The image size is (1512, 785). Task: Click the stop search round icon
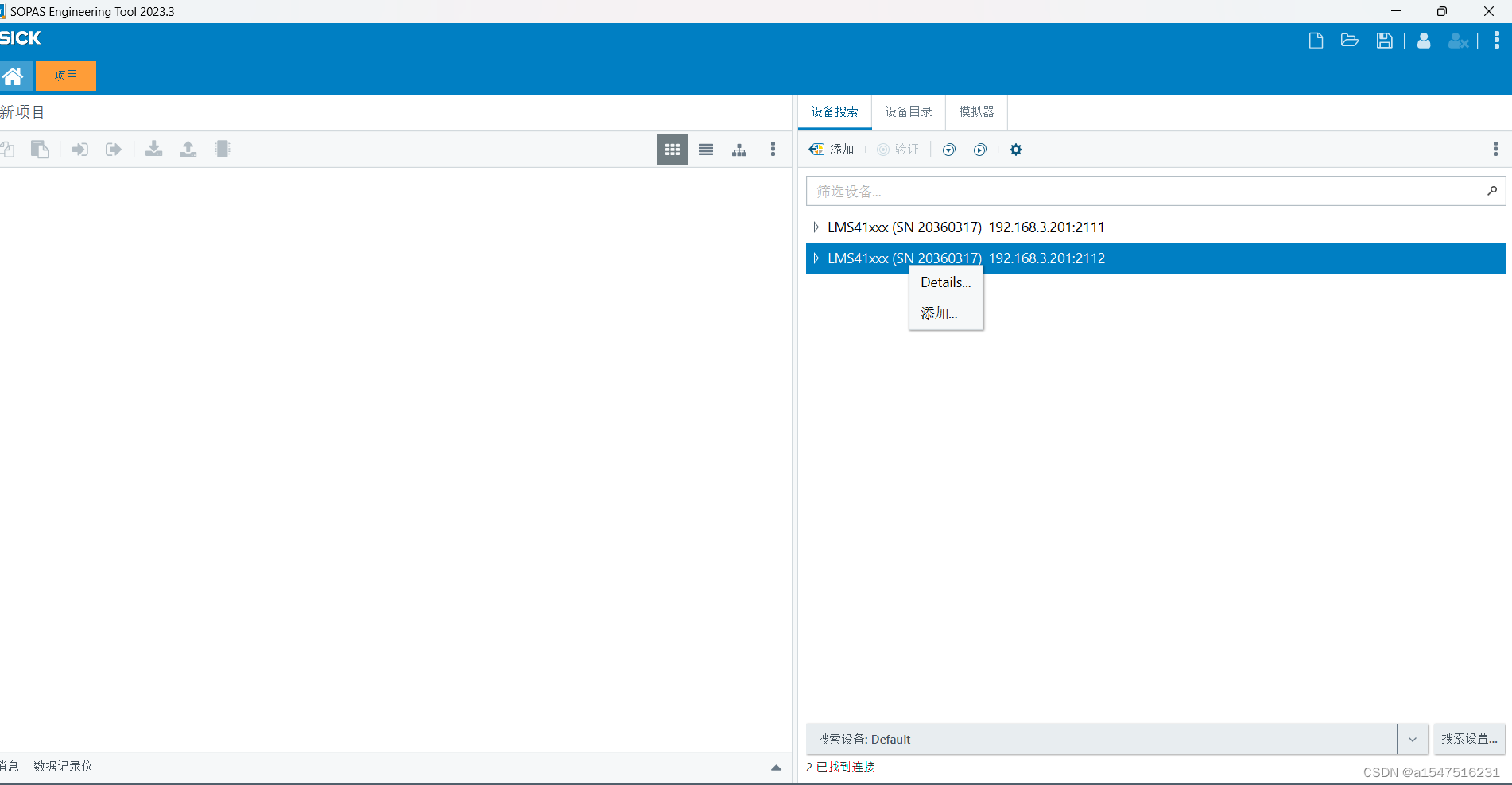tap(948, 150)
